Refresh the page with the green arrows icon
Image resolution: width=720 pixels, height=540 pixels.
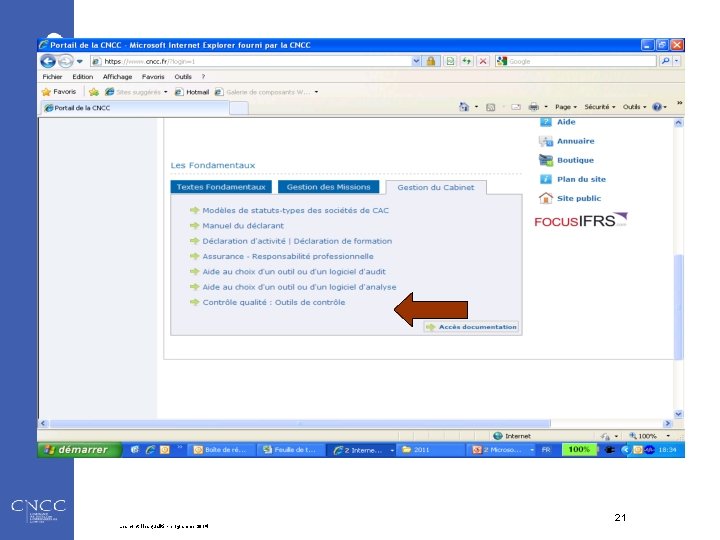pos(467,61)
